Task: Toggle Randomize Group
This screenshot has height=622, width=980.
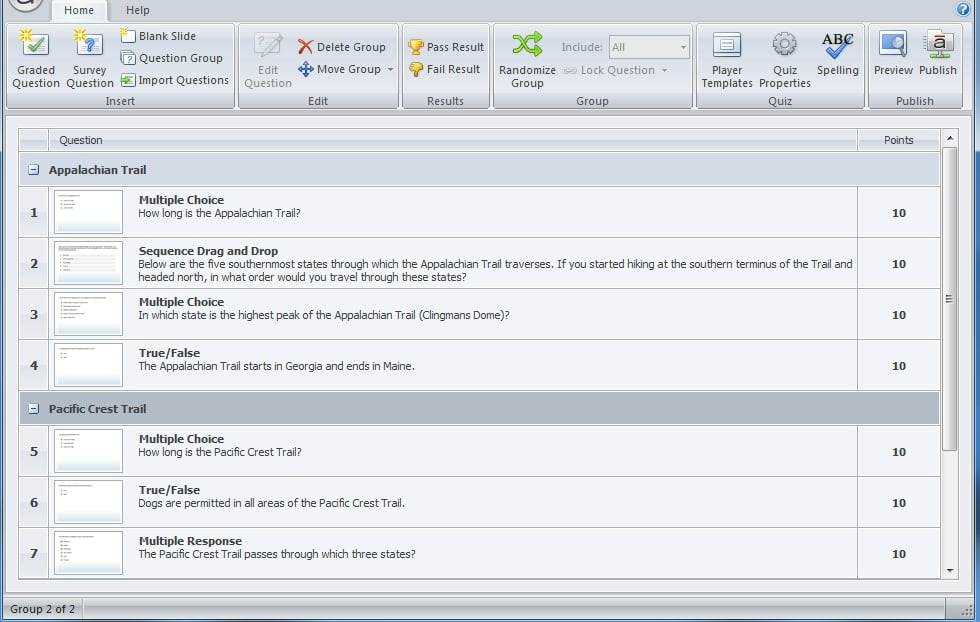Action: (527, 61)
